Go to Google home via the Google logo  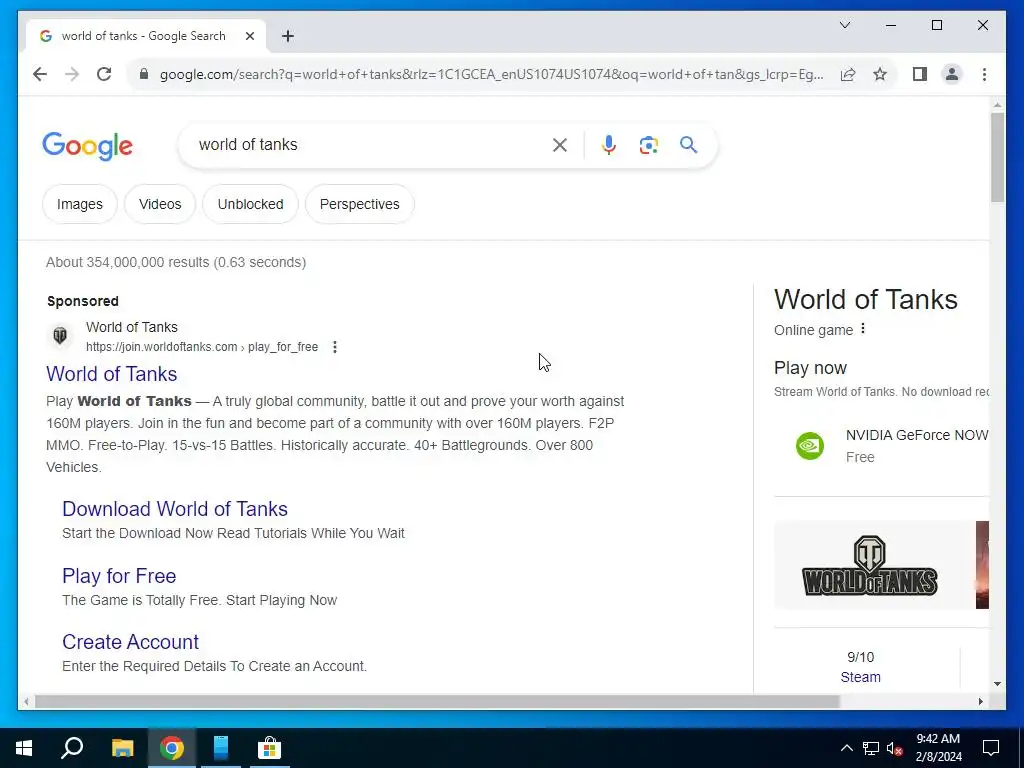coord(88,146)
